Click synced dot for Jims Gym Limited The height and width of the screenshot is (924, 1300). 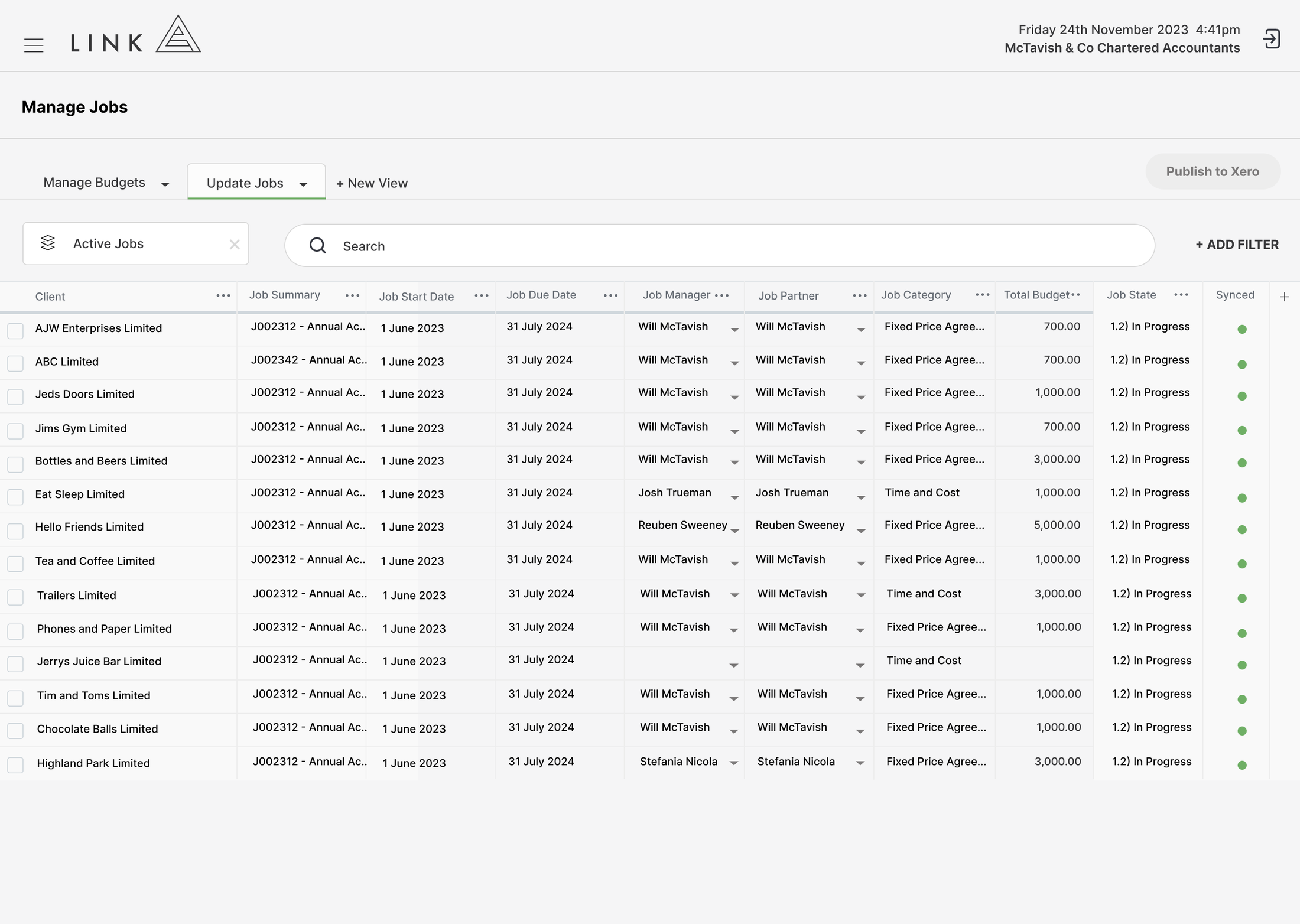[x=1242, y=430]
